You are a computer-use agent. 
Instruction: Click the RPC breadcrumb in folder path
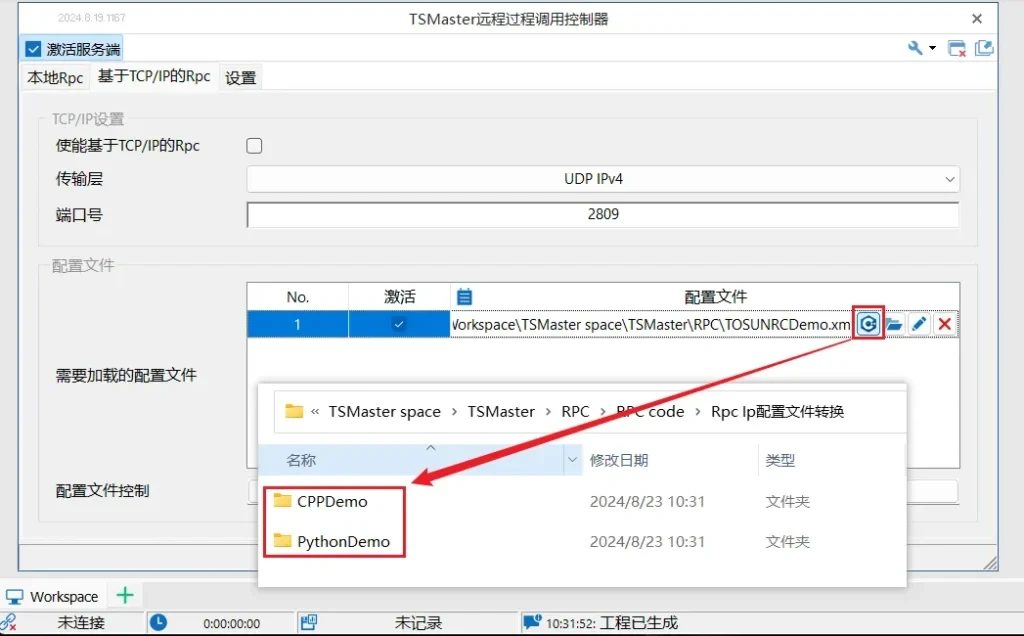(575, 411)
